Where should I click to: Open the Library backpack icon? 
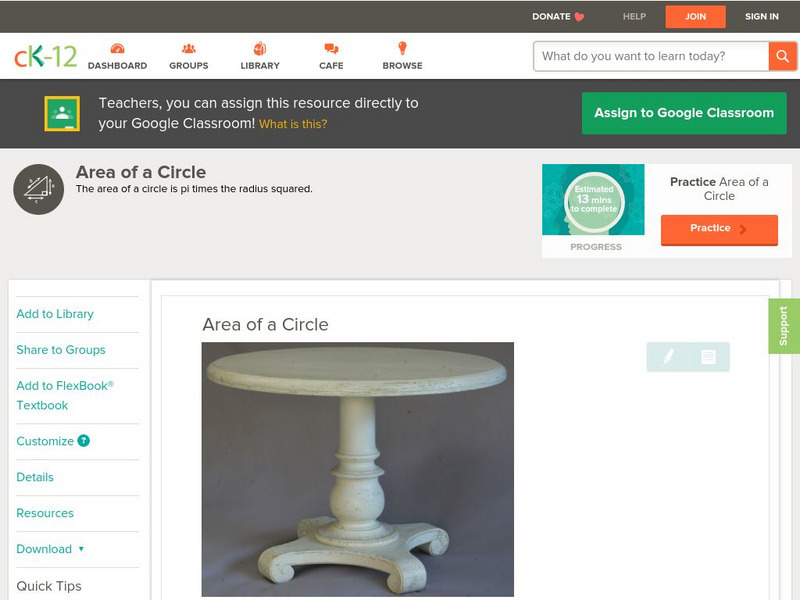260,48
